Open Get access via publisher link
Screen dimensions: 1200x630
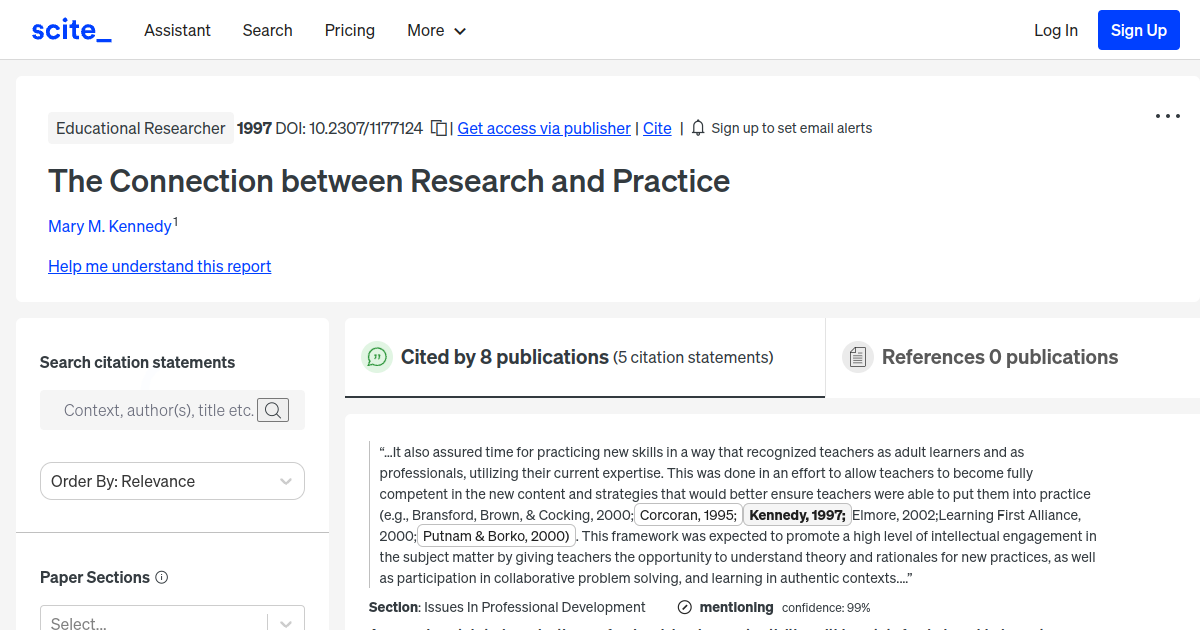[543, 128]
